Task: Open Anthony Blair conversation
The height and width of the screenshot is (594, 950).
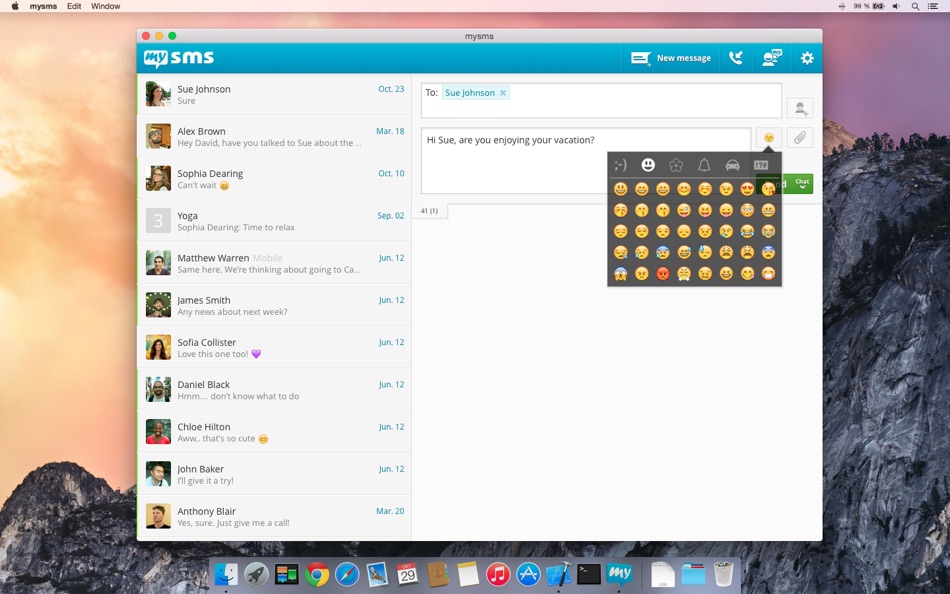Action: (x=274, y=516)
